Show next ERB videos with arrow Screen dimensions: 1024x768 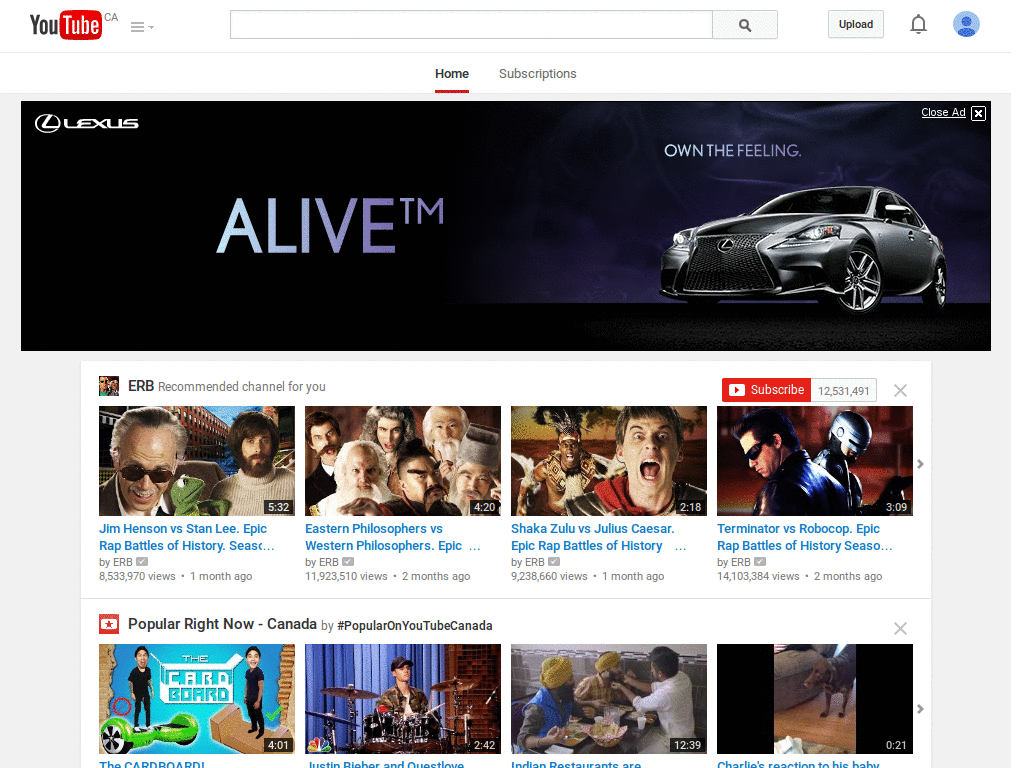[x=920, y=464]
